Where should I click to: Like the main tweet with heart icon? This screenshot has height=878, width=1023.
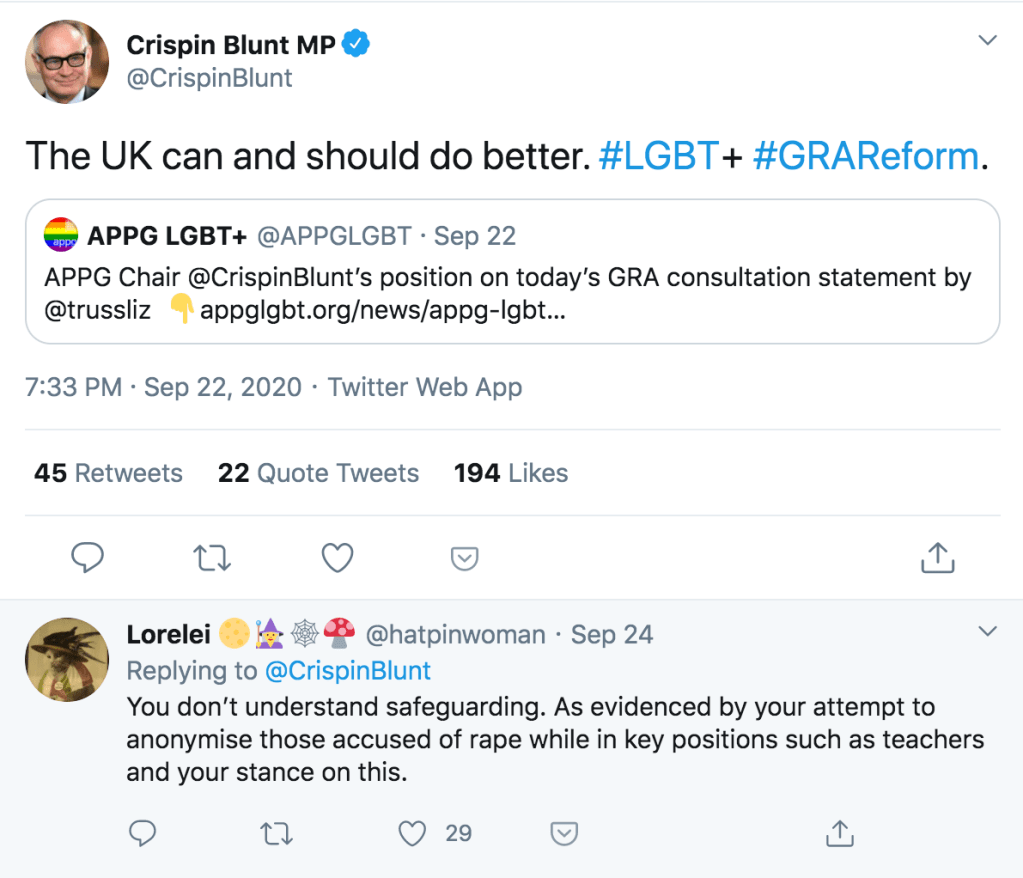(x=337, y=558)
